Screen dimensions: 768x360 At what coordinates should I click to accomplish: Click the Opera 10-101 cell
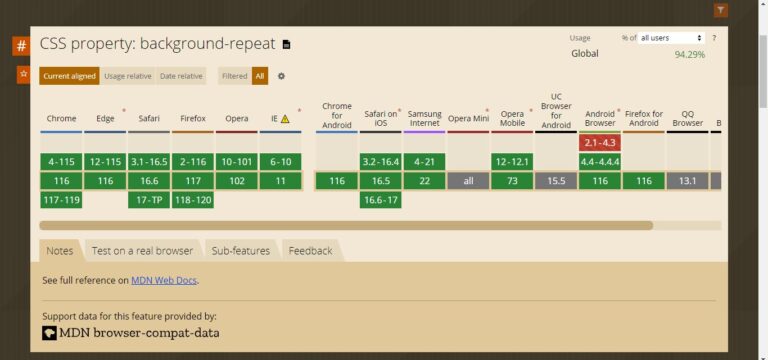237,162
